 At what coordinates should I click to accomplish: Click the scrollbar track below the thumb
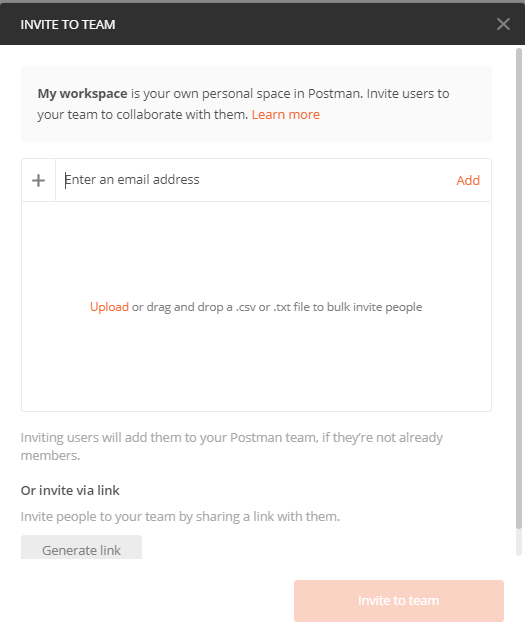519,543
